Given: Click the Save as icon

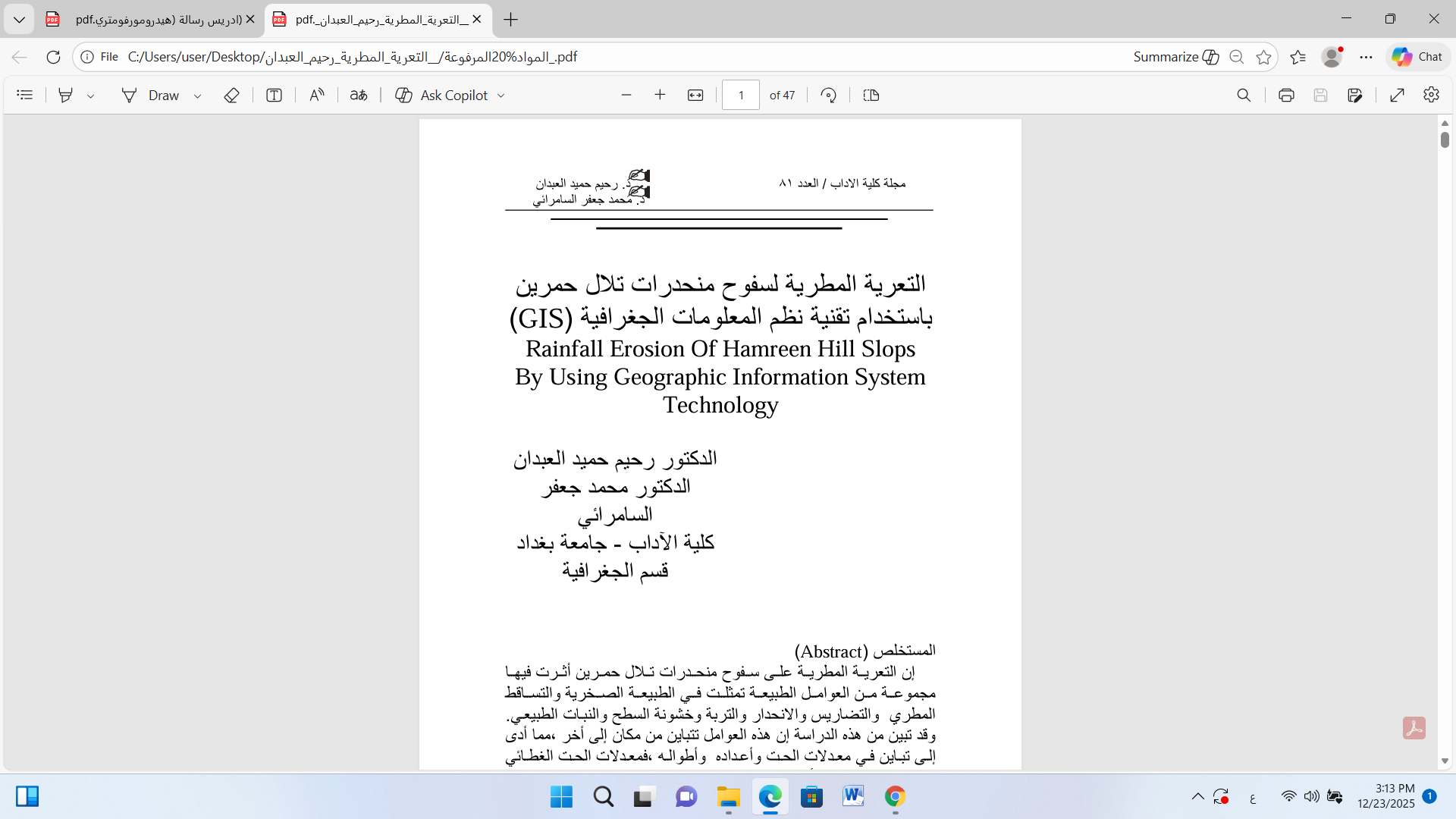Looking at the screenshot, I should pos(1355,95).
